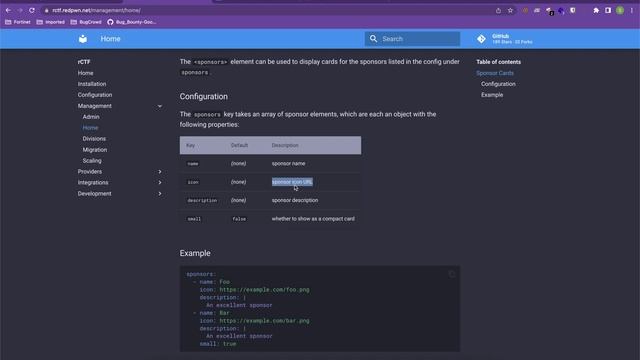Click the 'false' default value cell

tap(239, 219)
